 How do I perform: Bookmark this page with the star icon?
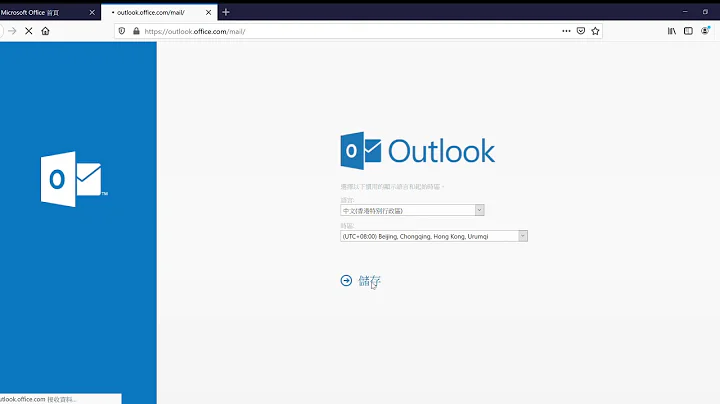point(596,31)
